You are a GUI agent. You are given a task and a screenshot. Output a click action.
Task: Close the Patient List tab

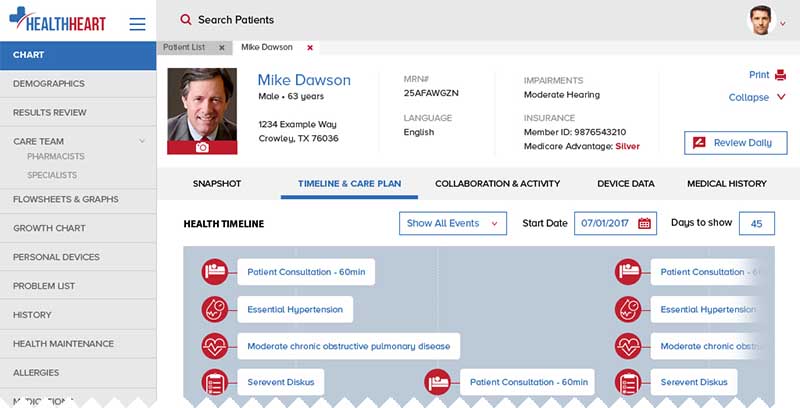[222, 47]
